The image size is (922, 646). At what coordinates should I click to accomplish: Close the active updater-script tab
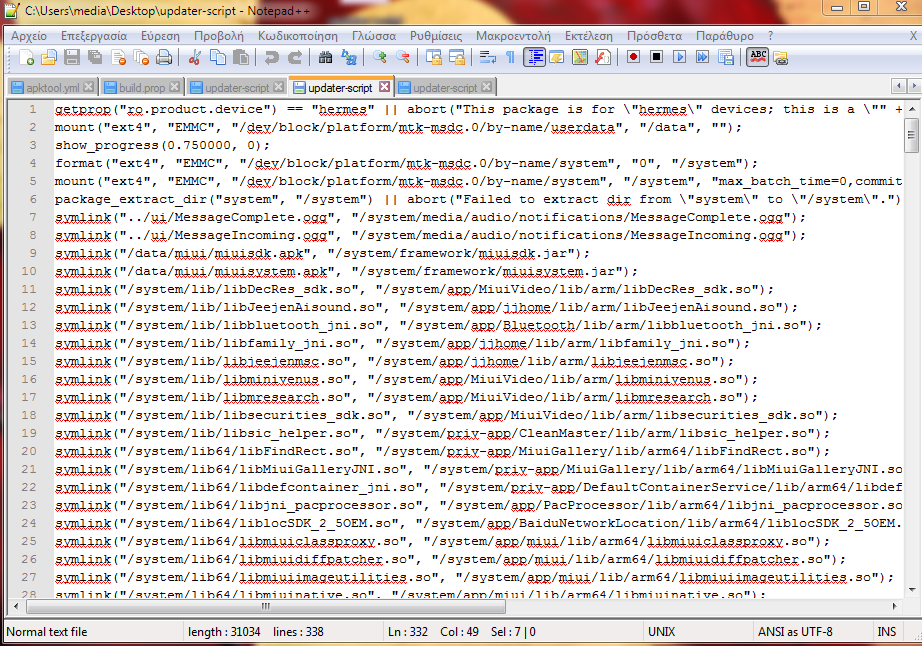[x=384, y=87]
